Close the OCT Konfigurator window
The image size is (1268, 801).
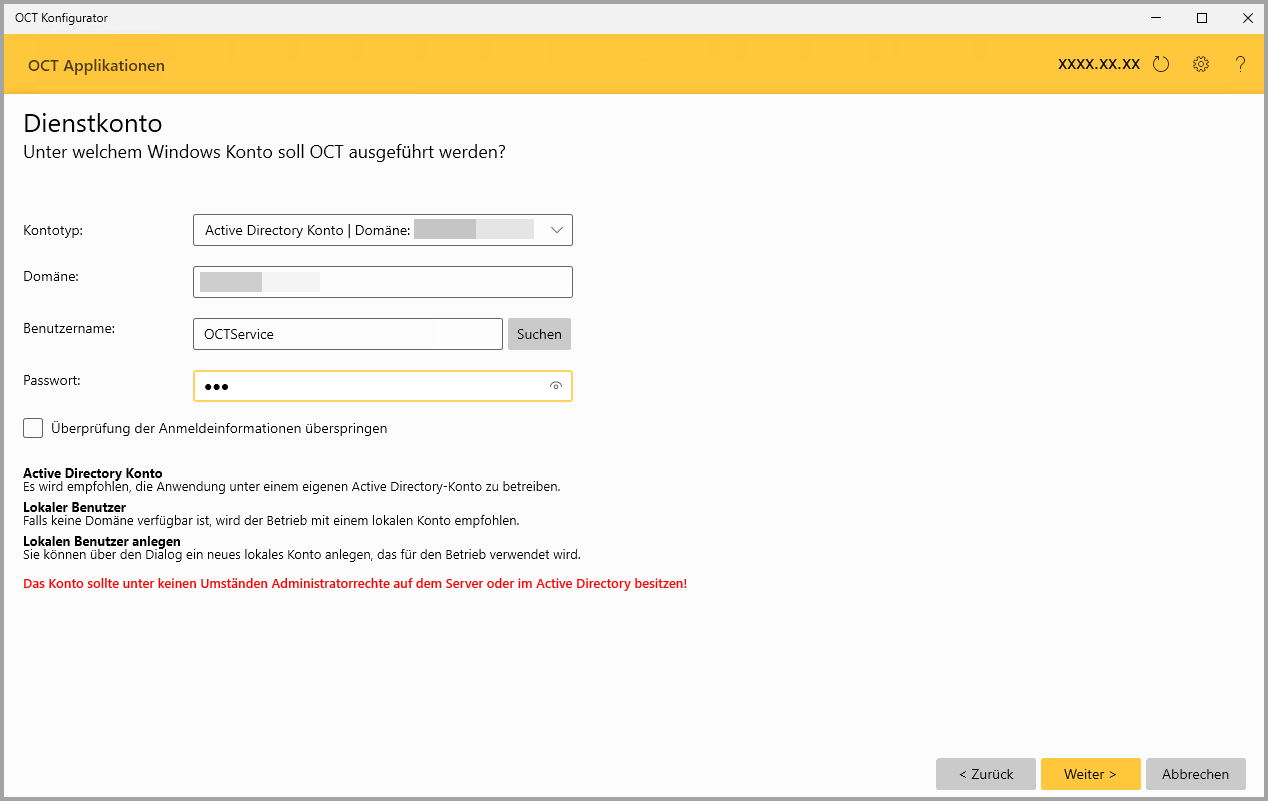(1248, 17)
